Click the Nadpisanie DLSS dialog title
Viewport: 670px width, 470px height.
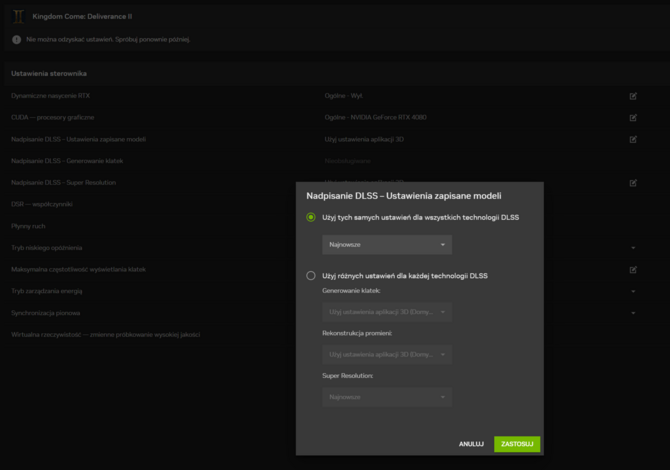coord(404,196)
